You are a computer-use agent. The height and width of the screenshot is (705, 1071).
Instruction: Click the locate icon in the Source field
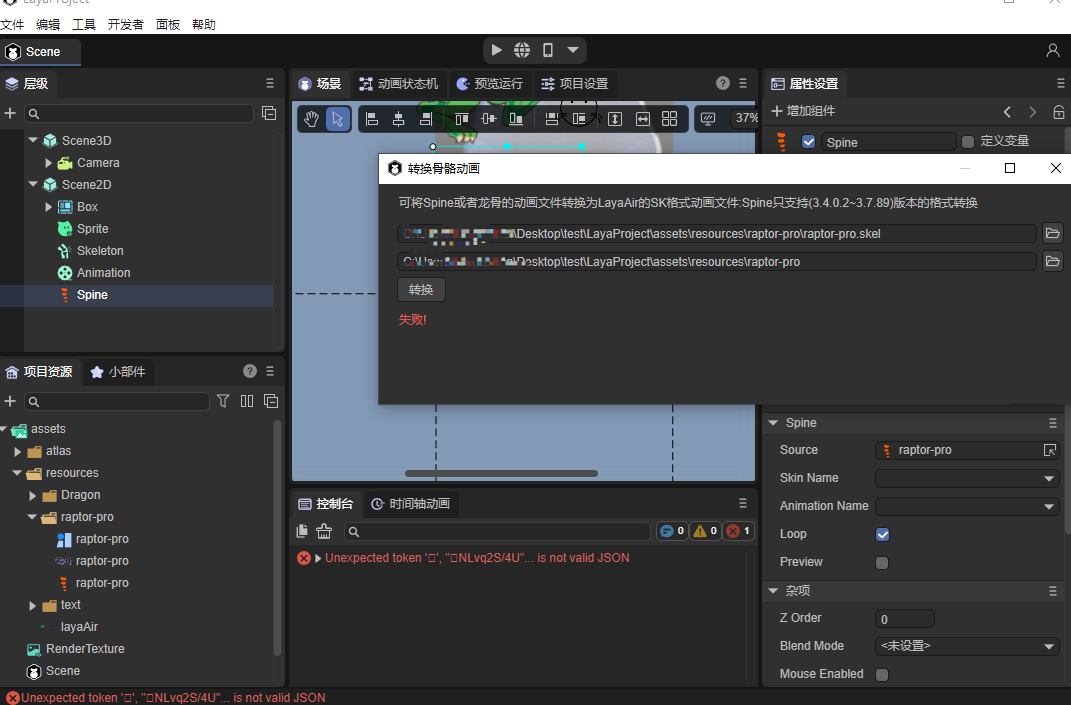click(x=1050, y=450)
